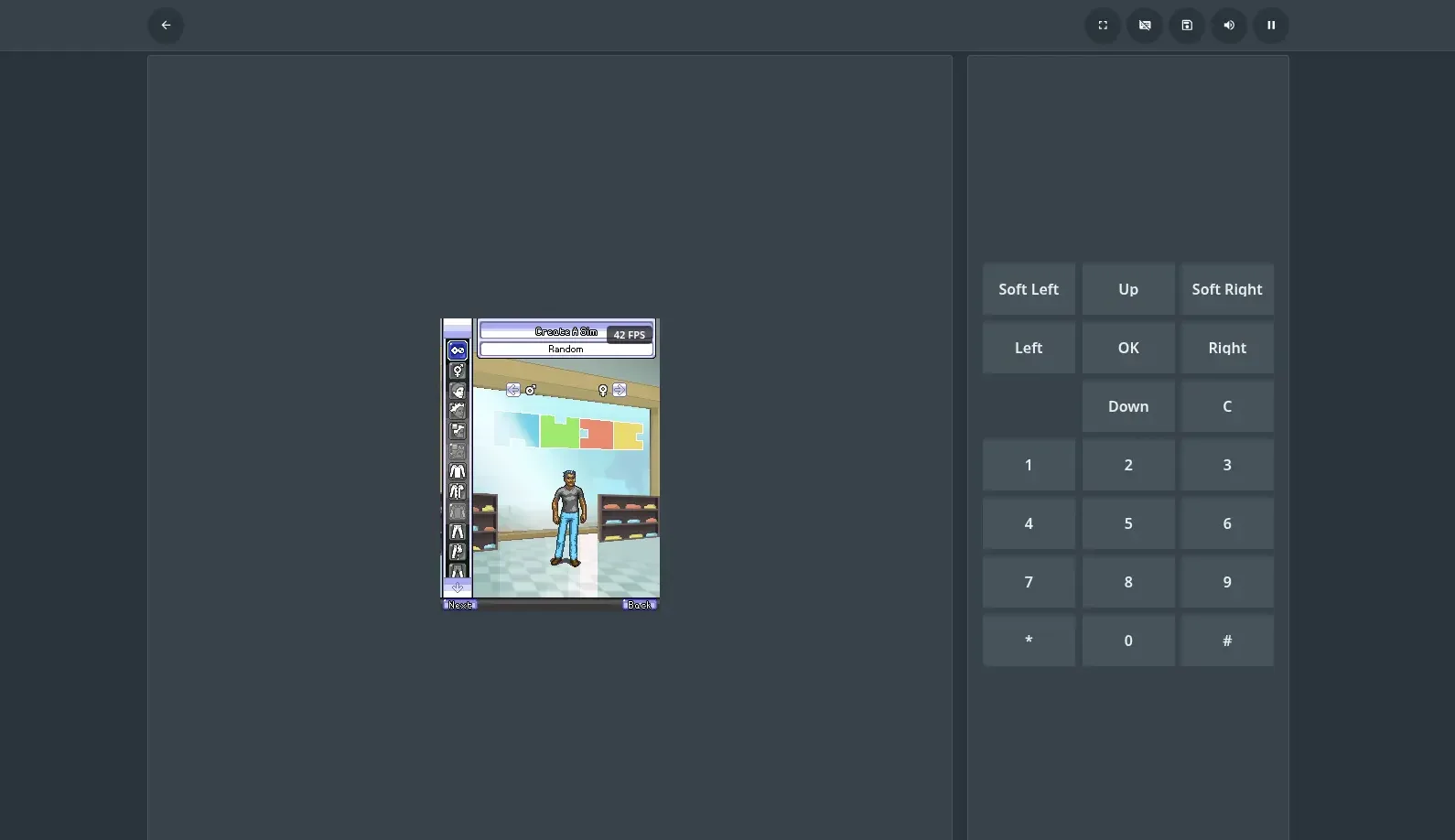Tap keypad number 2
The image size is (1455, 840).
tap(1128, 465)
